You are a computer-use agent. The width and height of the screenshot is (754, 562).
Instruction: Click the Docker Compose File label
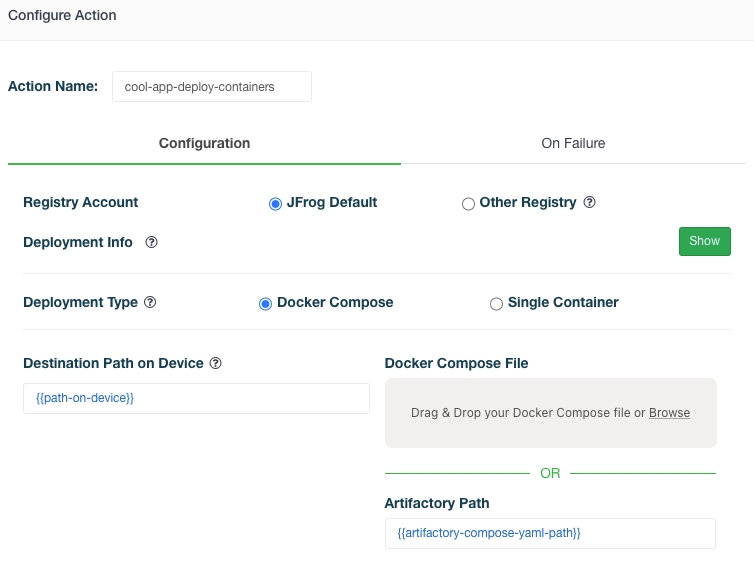click(x=456, y=363)
